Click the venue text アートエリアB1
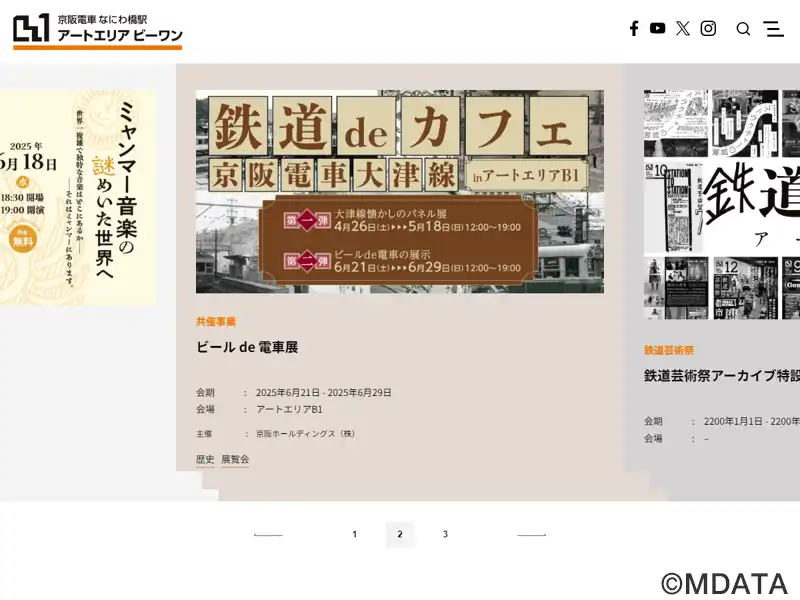 289,409
